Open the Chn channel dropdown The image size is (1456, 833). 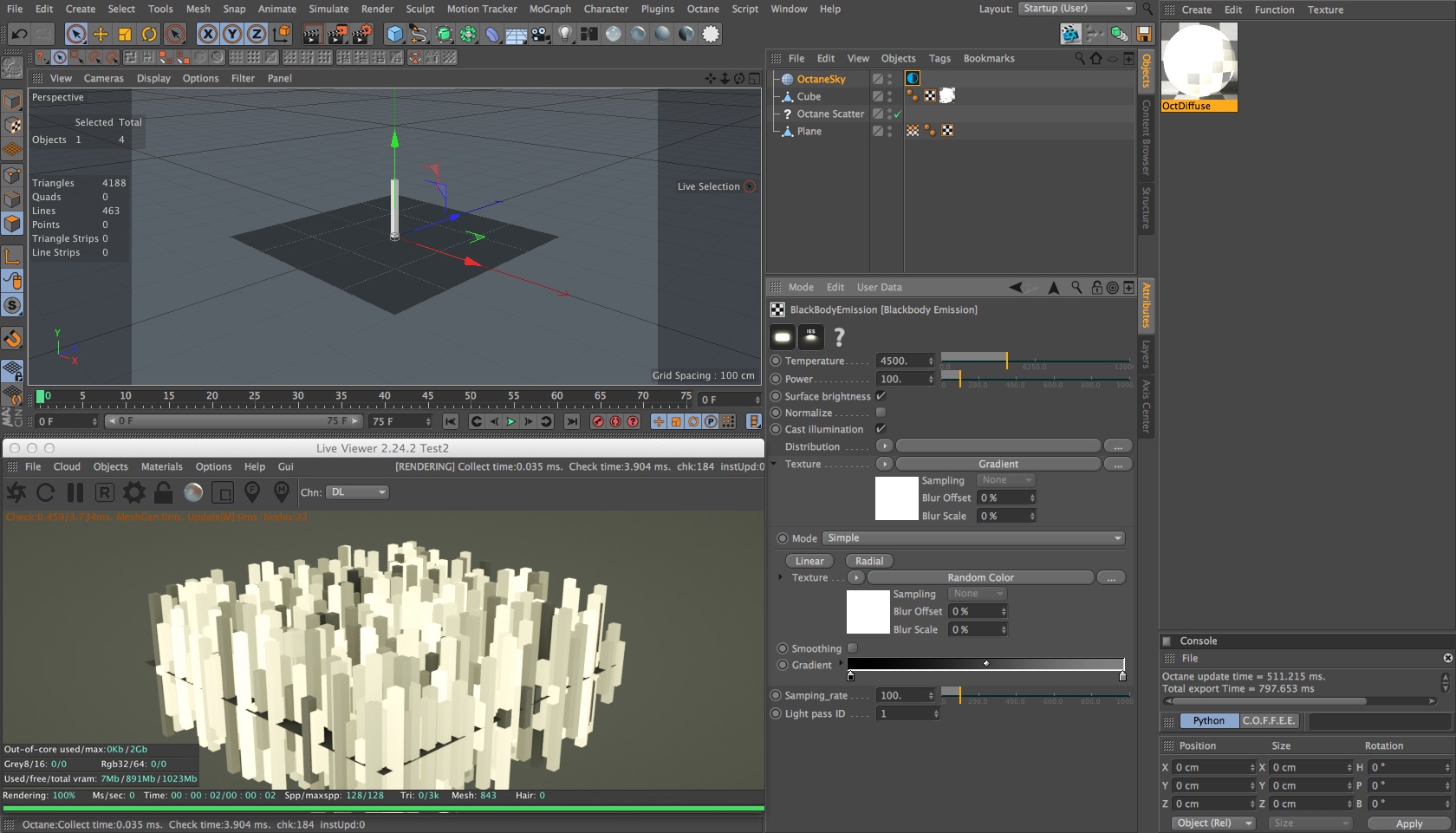click(x=357, y=492)
